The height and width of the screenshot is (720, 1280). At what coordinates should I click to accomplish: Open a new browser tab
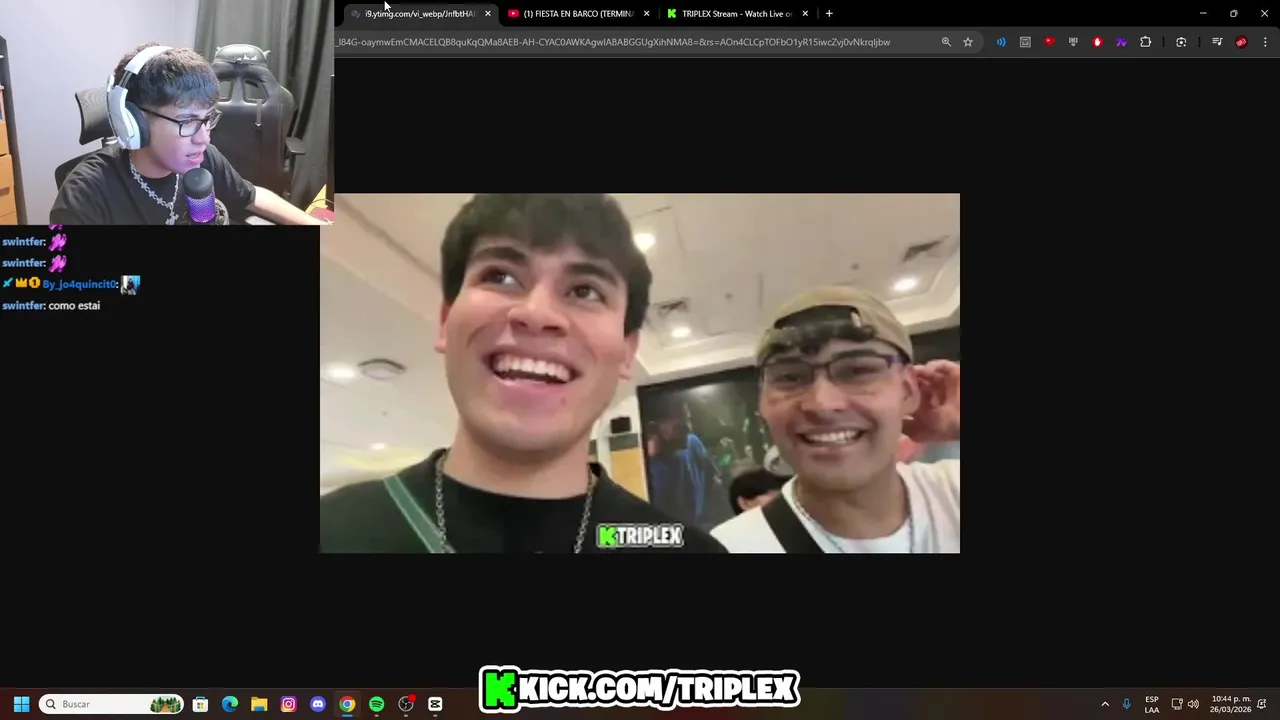click(x=829, y=14)
